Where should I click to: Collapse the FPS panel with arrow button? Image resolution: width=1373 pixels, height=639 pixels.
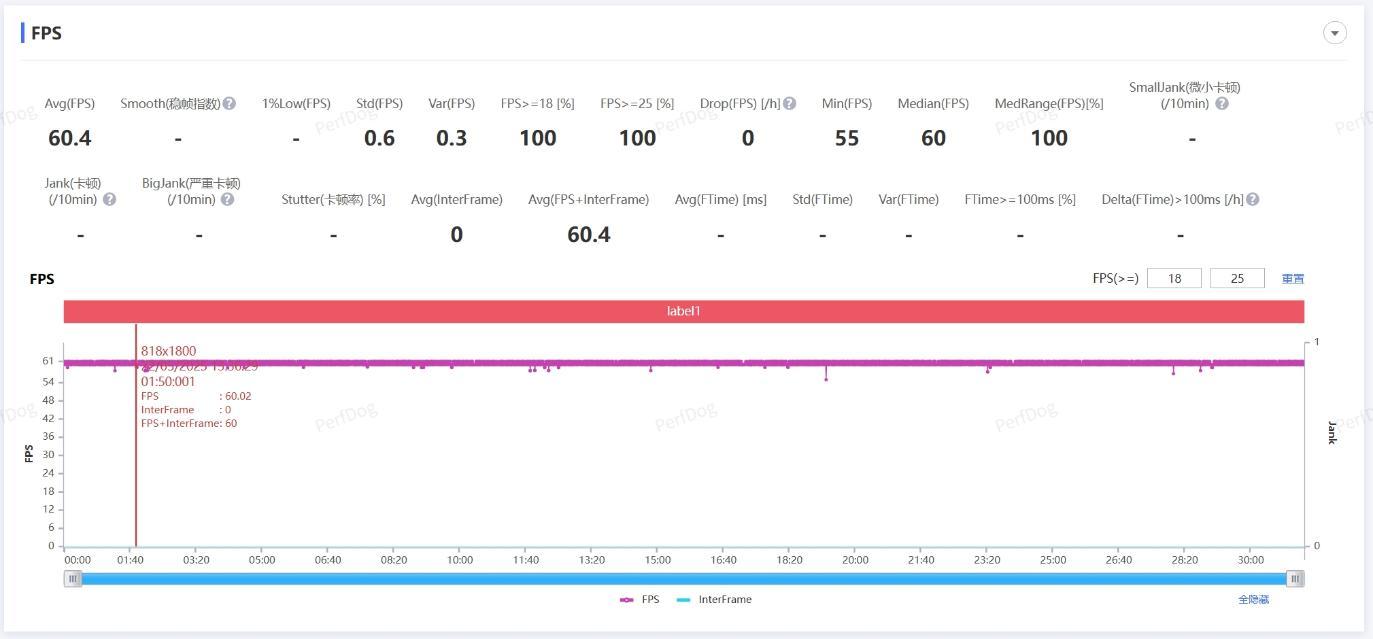pyautogui.click(x=1335, y=33)
